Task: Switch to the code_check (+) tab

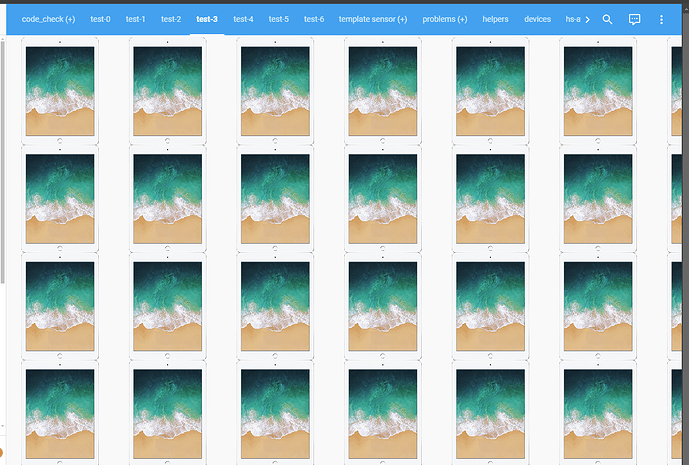Action: coord(48,19)
